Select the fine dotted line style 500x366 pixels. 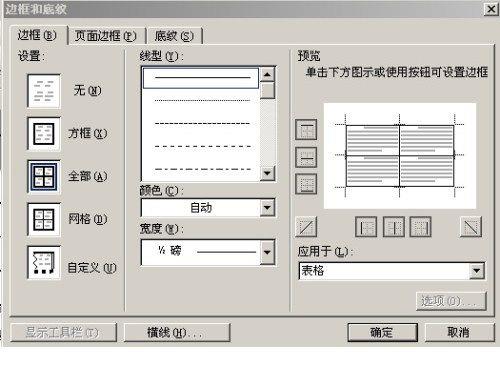[x=201, y=100]
